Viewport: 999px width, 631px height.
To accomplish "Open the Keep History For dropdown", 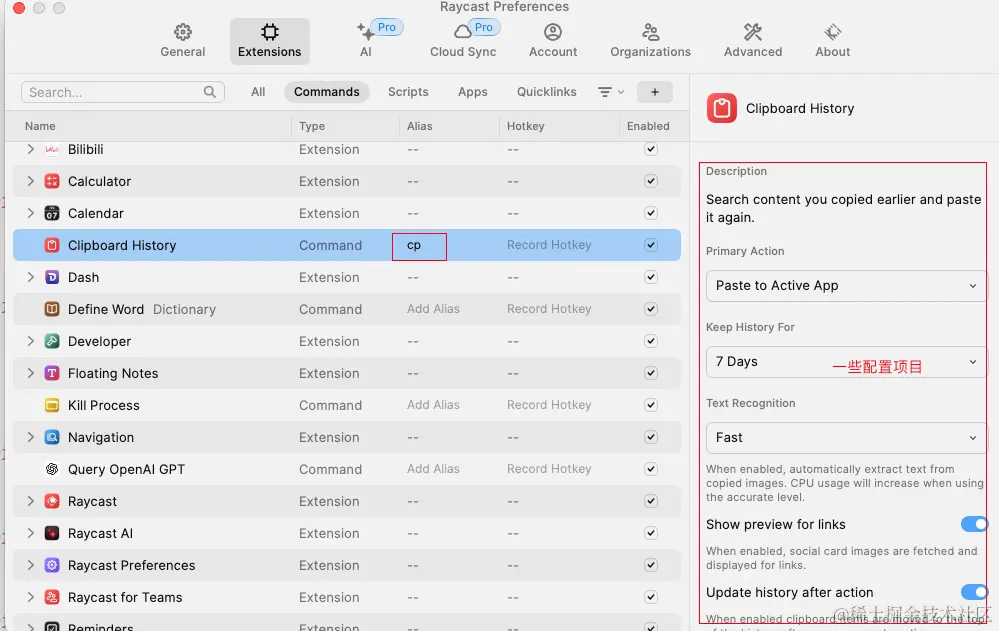I will pos(846,361).
